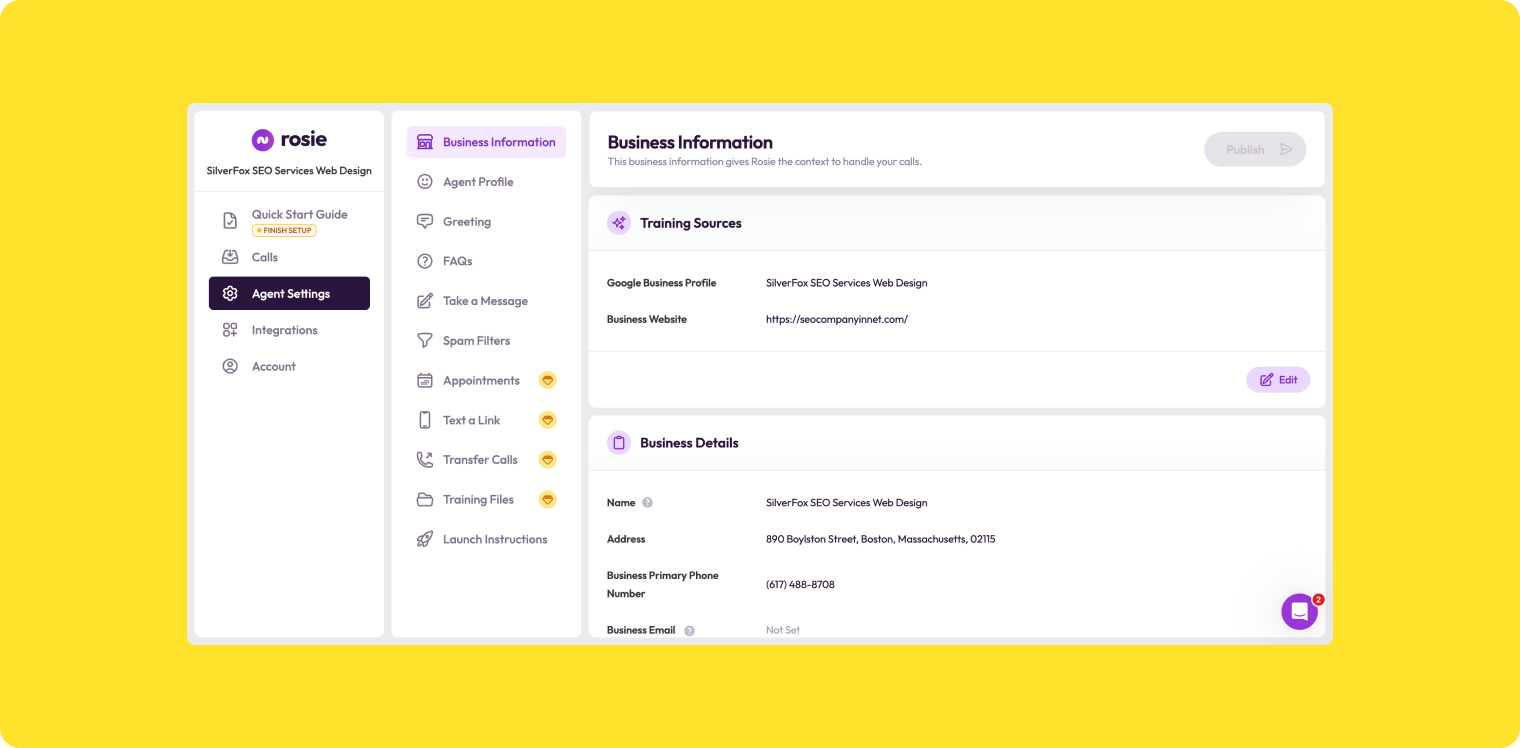
Task: Open the Launch Instructions tab
Action: pyautogui.click(x=486, y=539)
